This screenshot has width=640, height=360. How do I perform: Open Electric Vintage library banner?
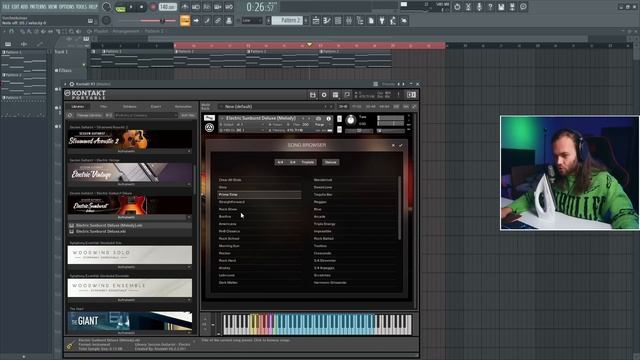point(129,172)
